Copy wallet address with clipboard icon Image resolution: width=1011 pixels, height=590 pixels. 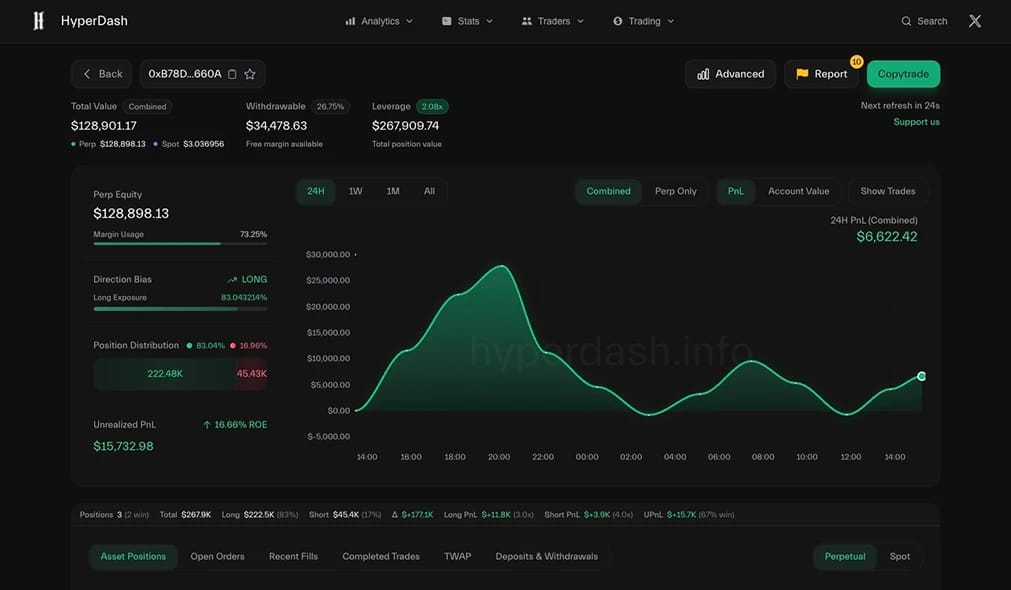point(232,74)
